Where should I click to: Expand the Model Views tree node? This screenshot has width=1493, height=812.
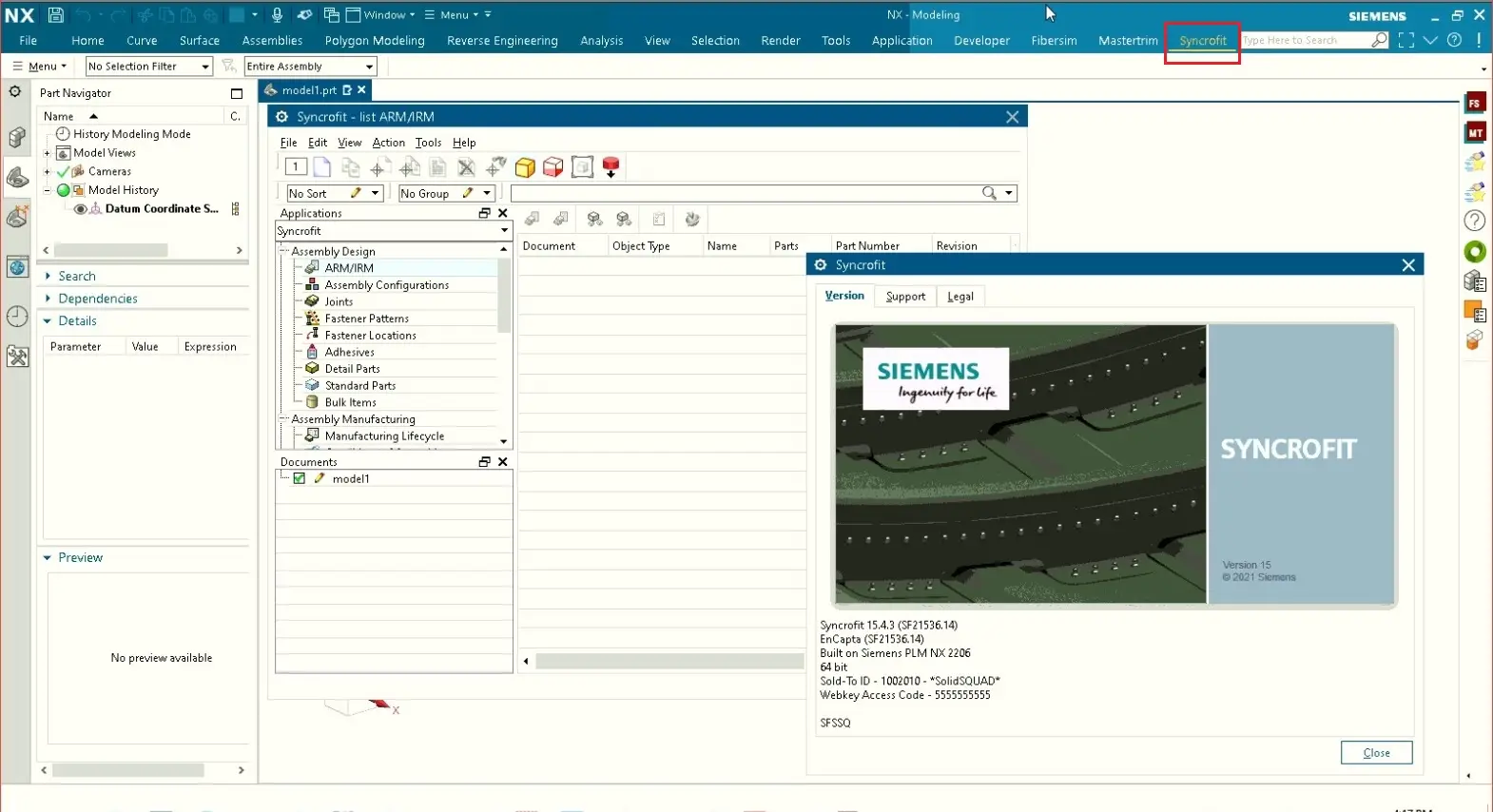point(47,153)
